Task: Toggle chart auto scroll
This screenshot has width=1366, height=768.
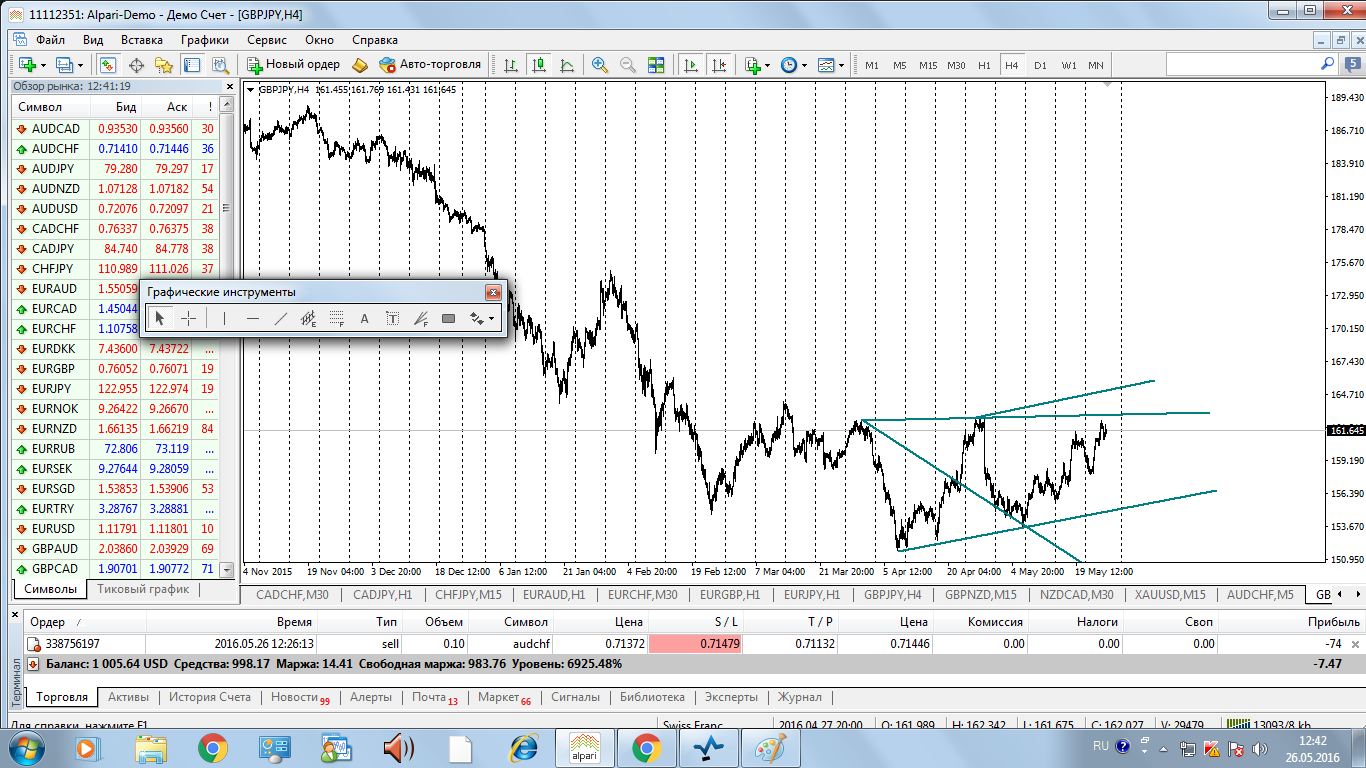Action: (690, 65)
